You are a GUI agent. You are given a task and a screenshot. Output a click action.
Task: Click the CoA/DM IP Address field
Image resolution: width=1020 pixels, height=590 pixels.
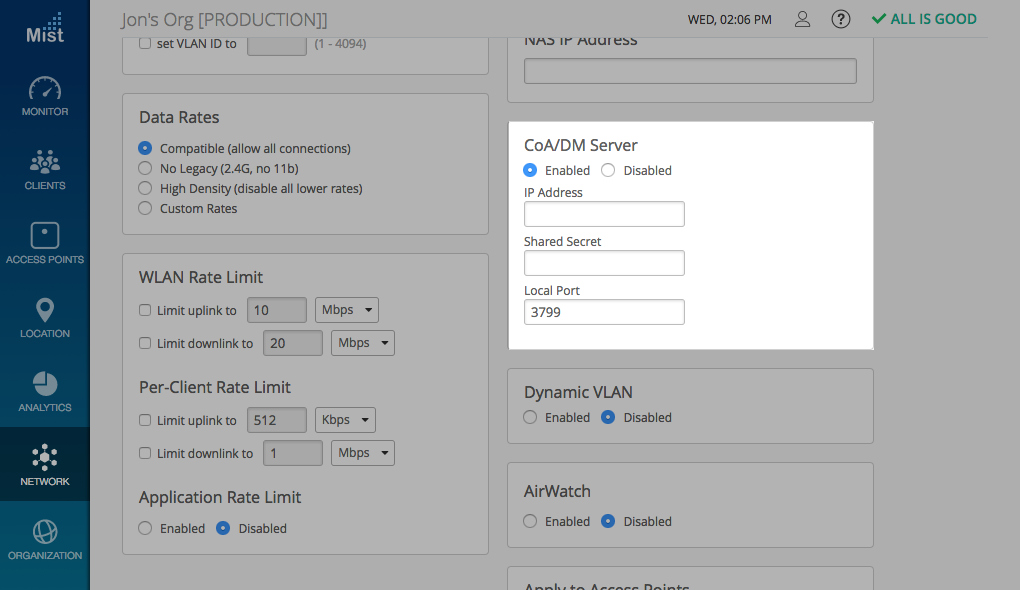point(604,214)
